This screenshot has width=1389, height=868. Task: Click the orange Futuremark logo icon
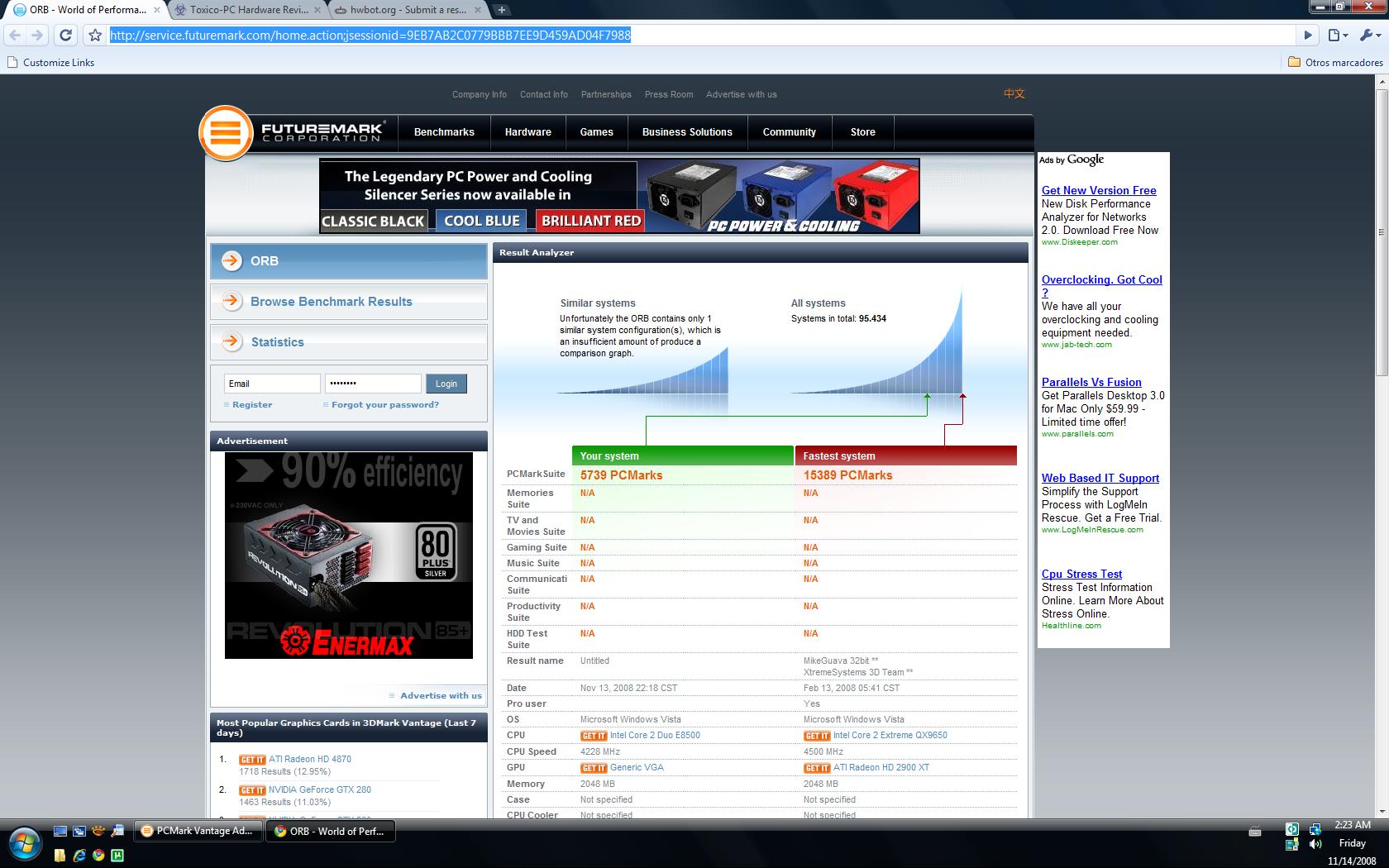[226, 132]
